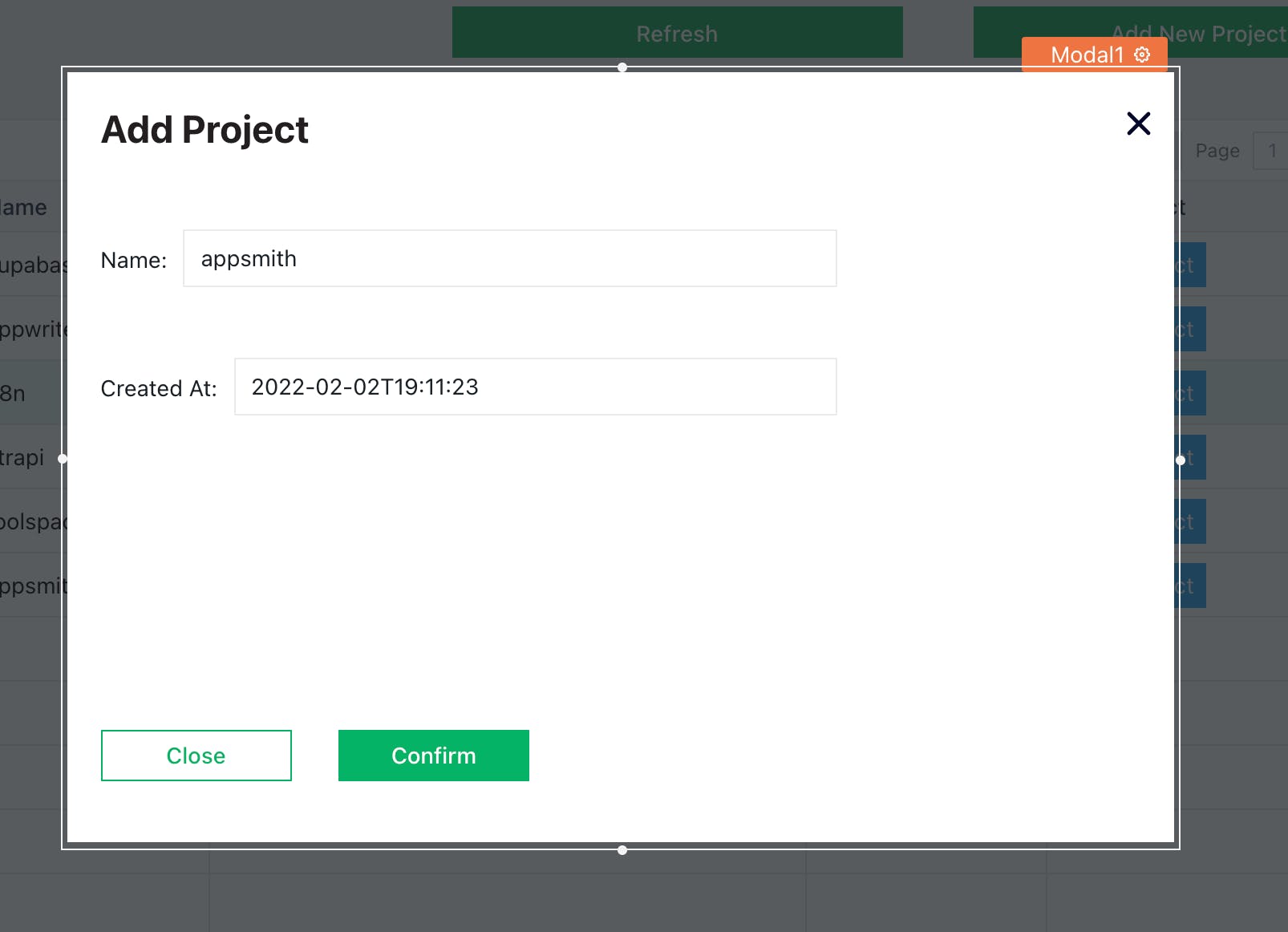Close the modal with the X icon
The width and height of the screenshot is (1288, 932).
(1138, 124)
